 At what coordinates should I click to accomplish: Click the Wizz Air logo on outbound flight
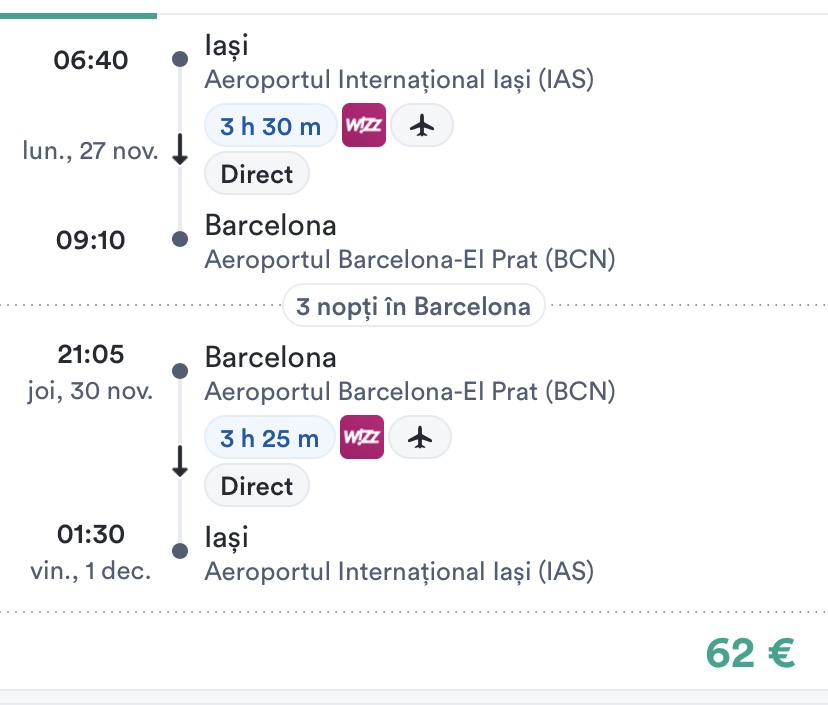(x=362, y=126)
